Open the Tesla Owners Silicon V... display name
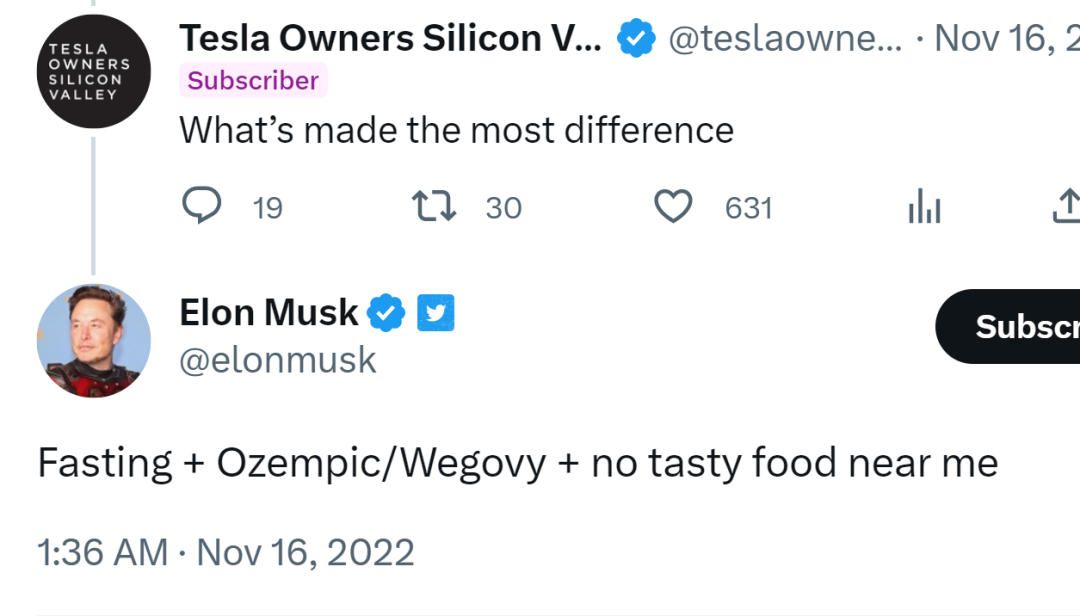The image size is (1080, 616). pos(390,39)
